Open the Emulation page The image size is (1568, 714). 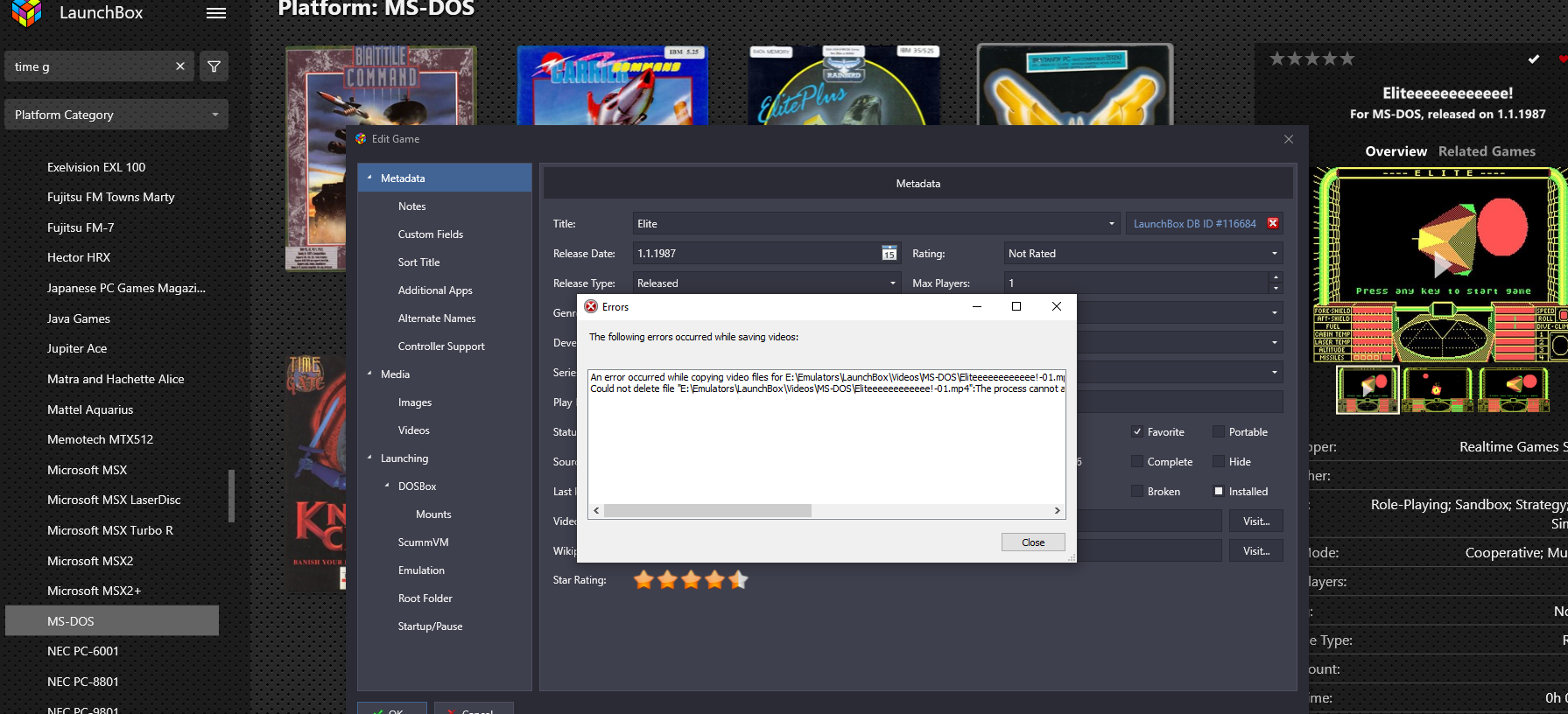421,570
